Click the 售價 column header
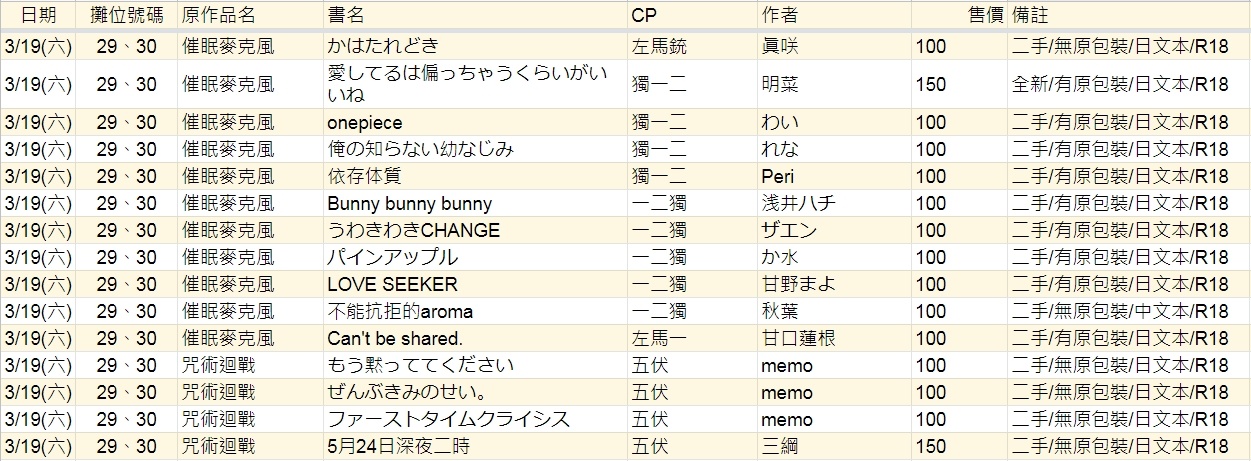The image size is (1251, 461). point(959,15)
